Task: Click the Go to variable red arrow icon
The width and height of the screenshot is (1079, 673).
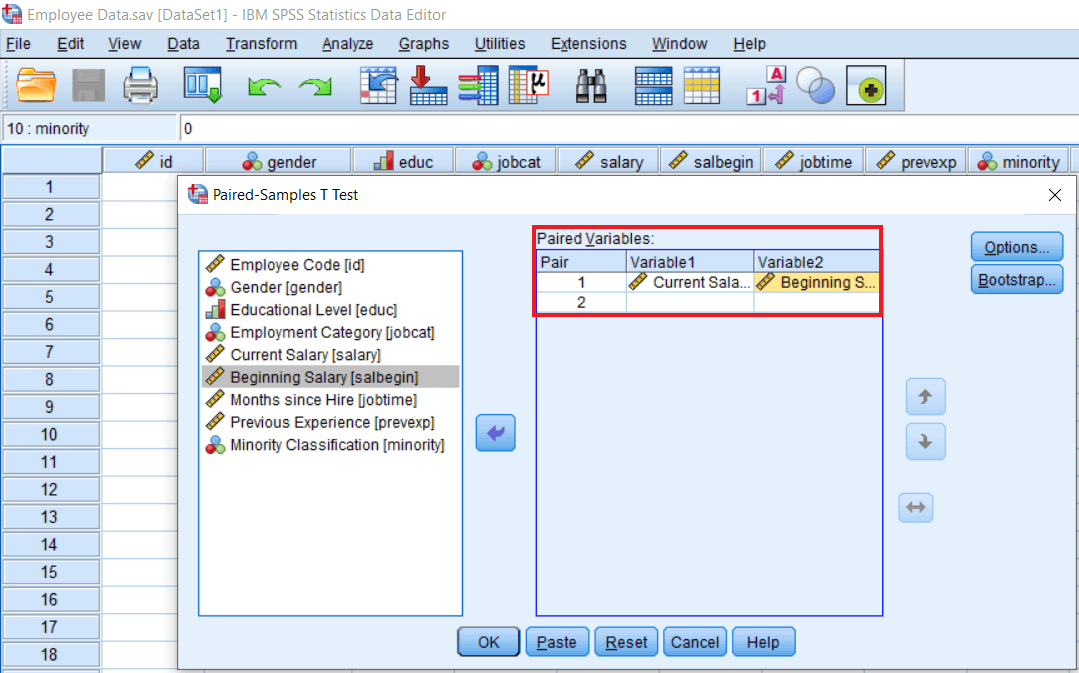Action: pos(428,86)
